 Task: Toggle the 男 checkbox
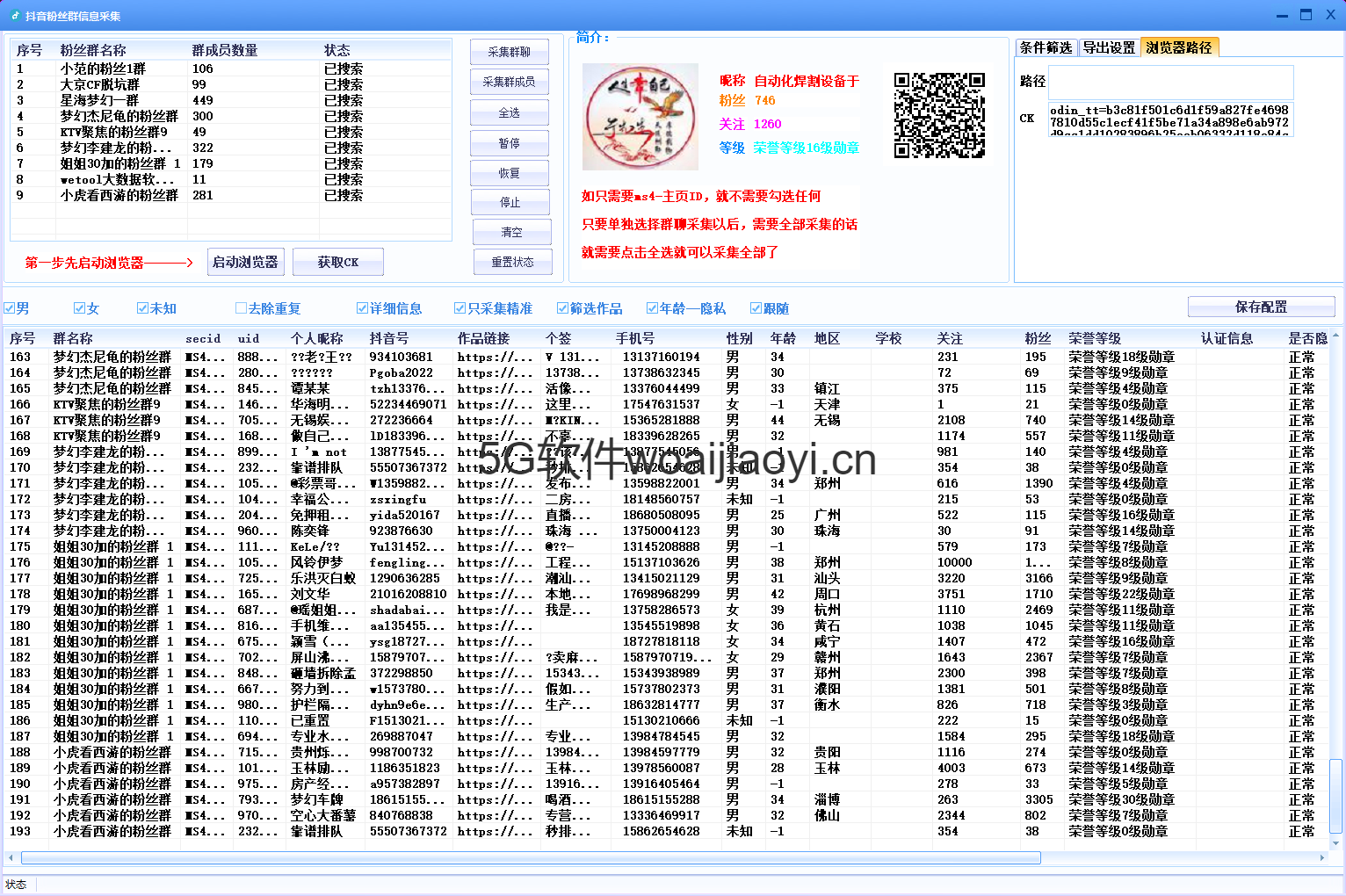(17, 308)
